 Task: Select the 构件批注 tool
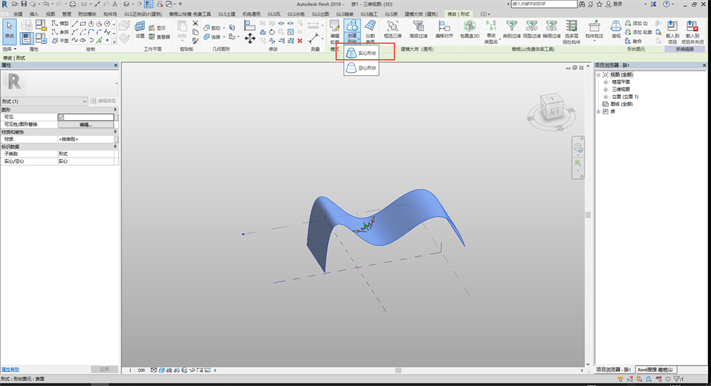594,31
